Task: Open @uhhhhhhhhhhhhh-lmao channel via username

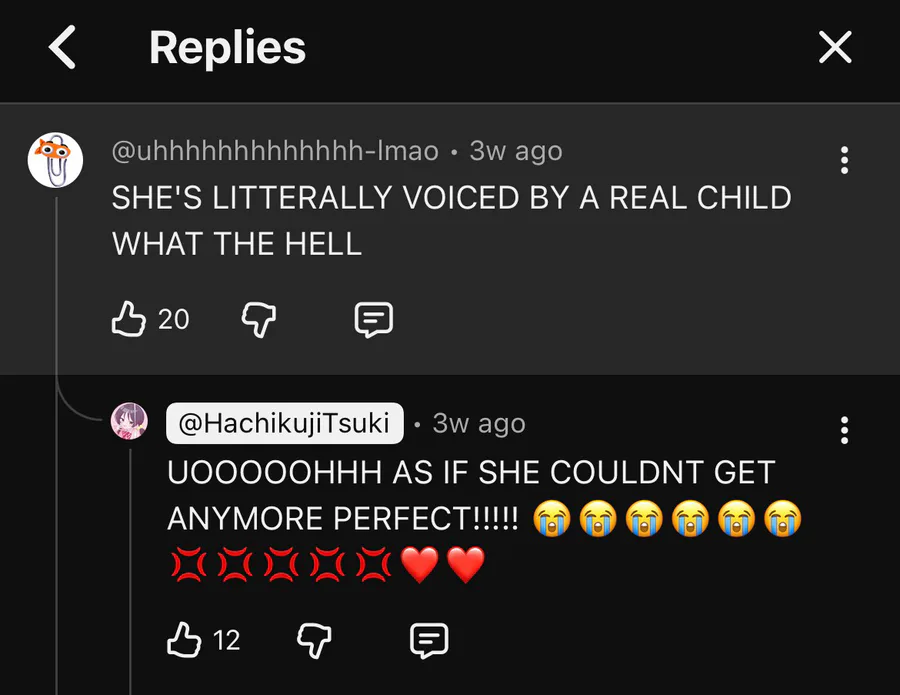Action: point(274,151)
